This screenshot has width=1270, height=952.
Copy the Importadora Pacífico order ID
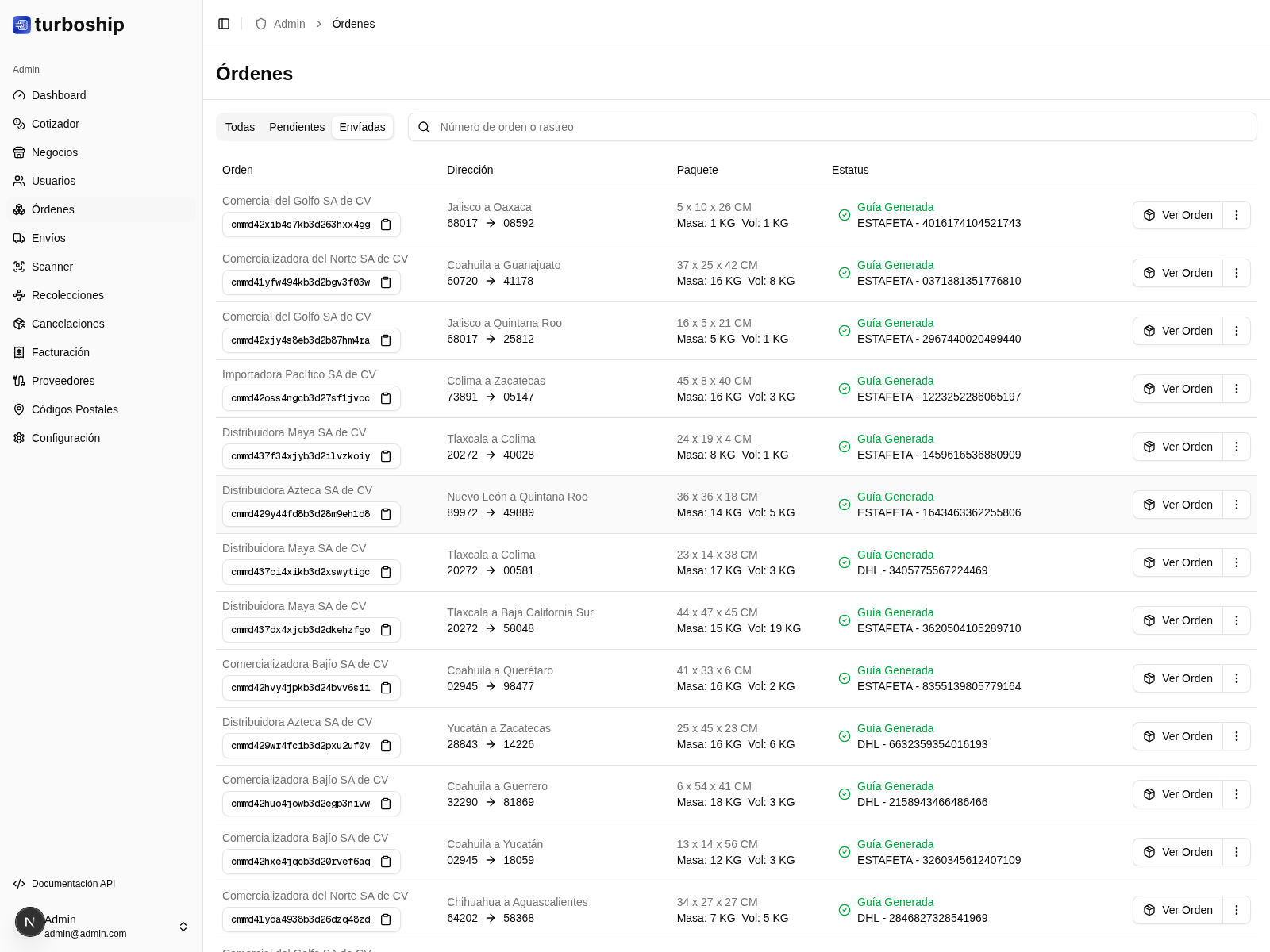[386, 398]
